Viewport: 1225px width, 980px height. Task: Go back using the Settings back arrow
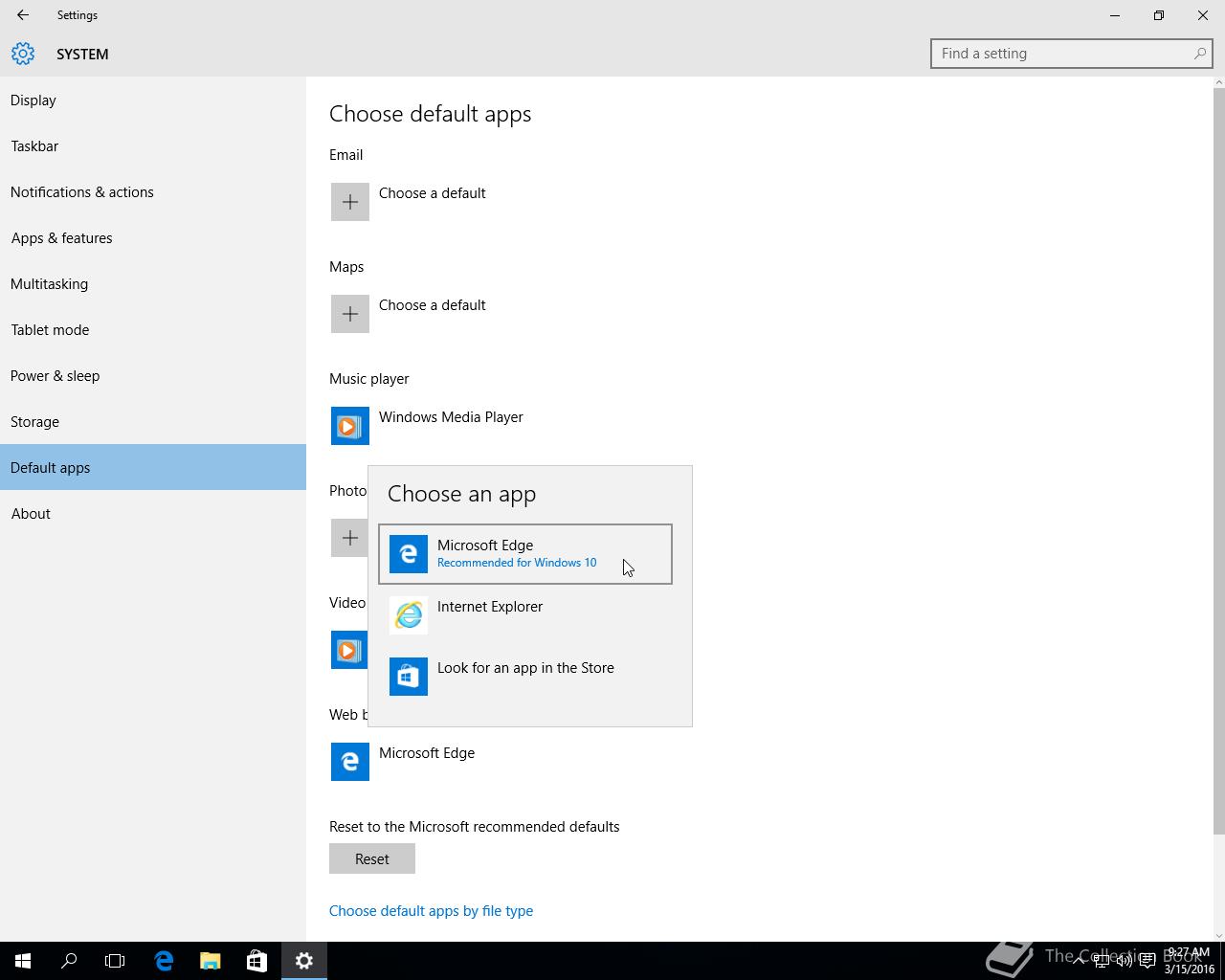(23, 15)
